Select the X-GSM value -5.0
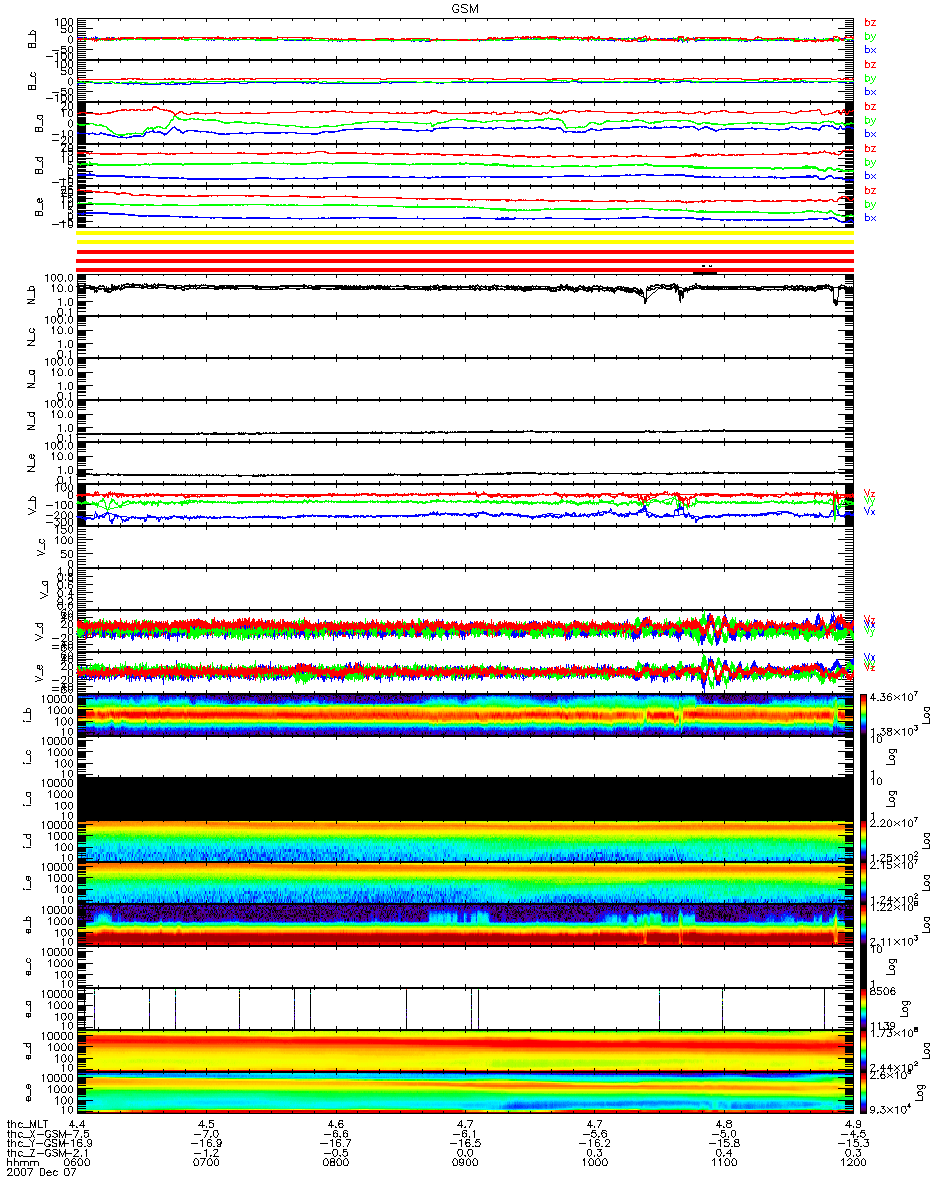930x1200 pixels. coord(723,1136)
